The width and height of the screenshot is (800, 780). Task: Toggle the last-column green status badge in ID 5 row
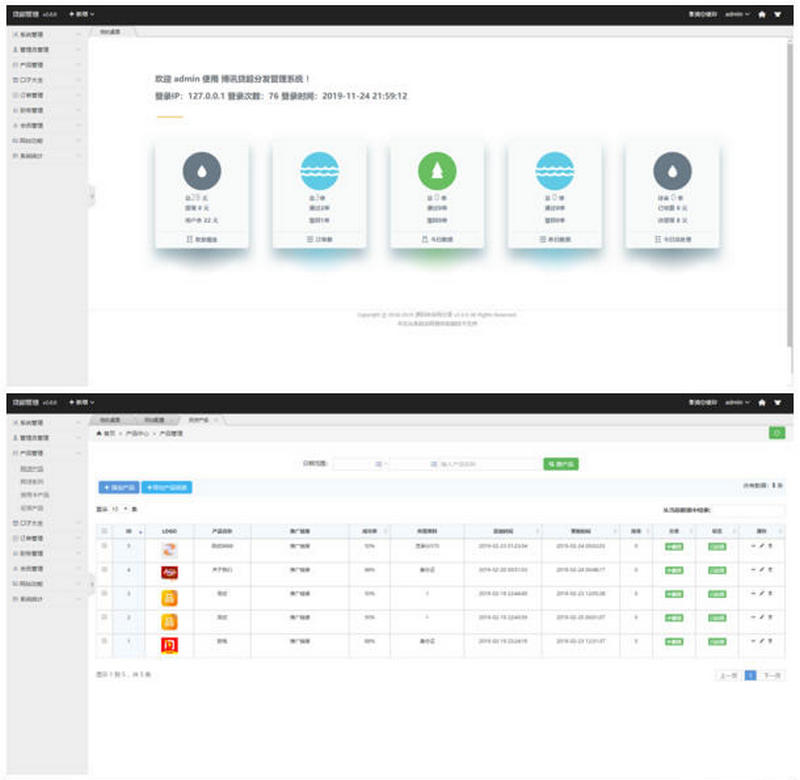[x=717, y=546]
